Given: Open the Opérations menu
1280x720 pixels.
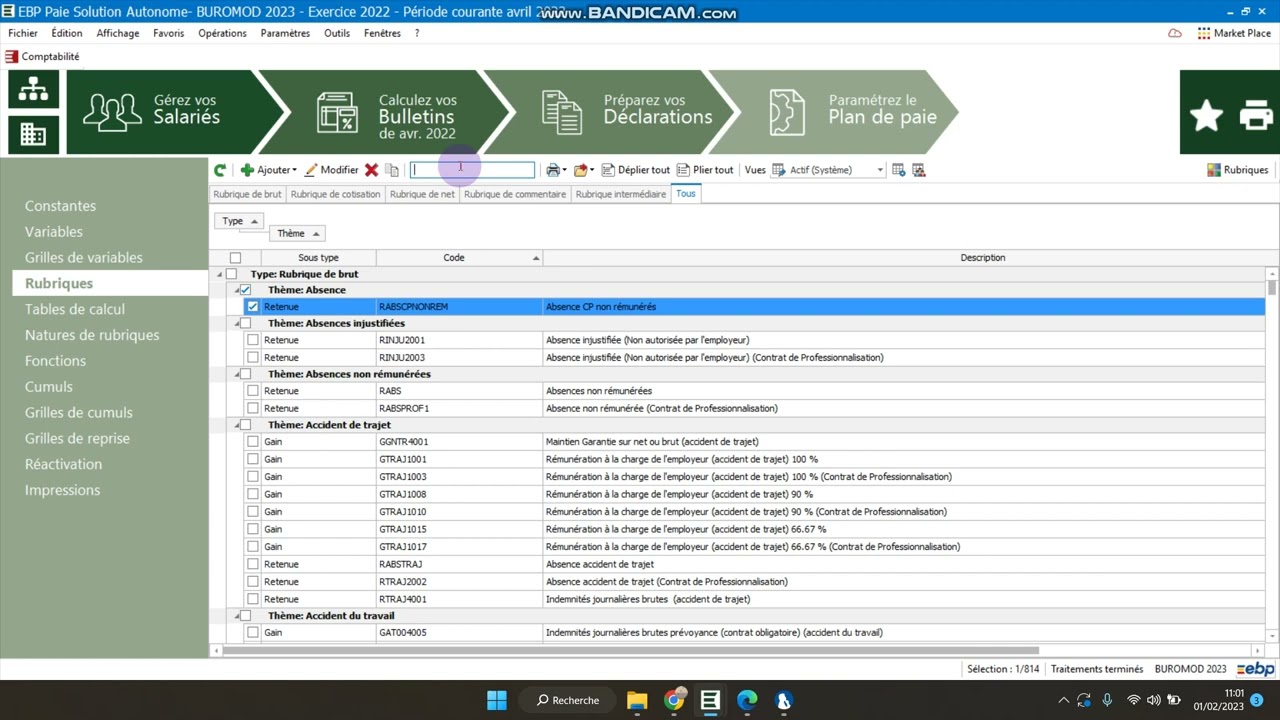Looking at the screenshot, I should pos(222,33).
